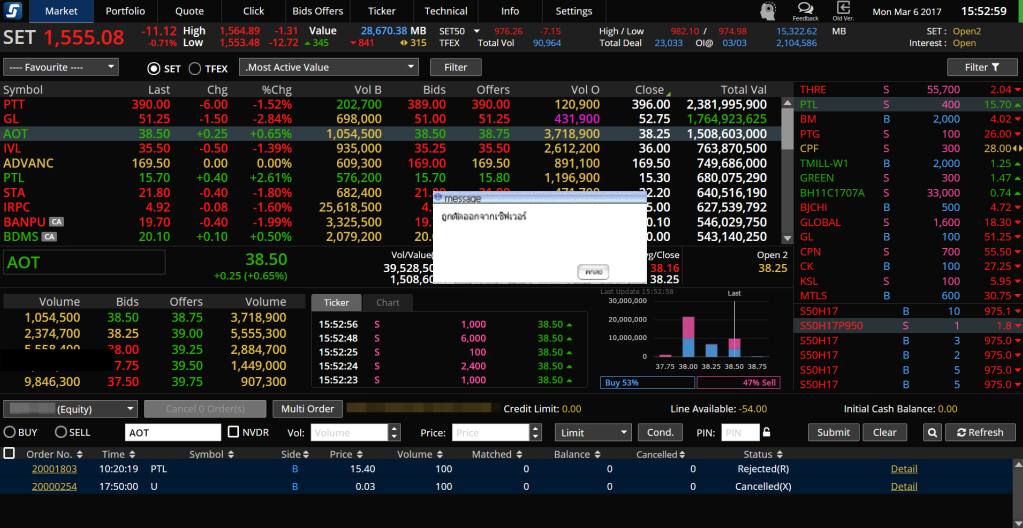The width and height of the screenshot is (1023, 528).
Task: Select the SET market radio button
Action: point(154,68)
